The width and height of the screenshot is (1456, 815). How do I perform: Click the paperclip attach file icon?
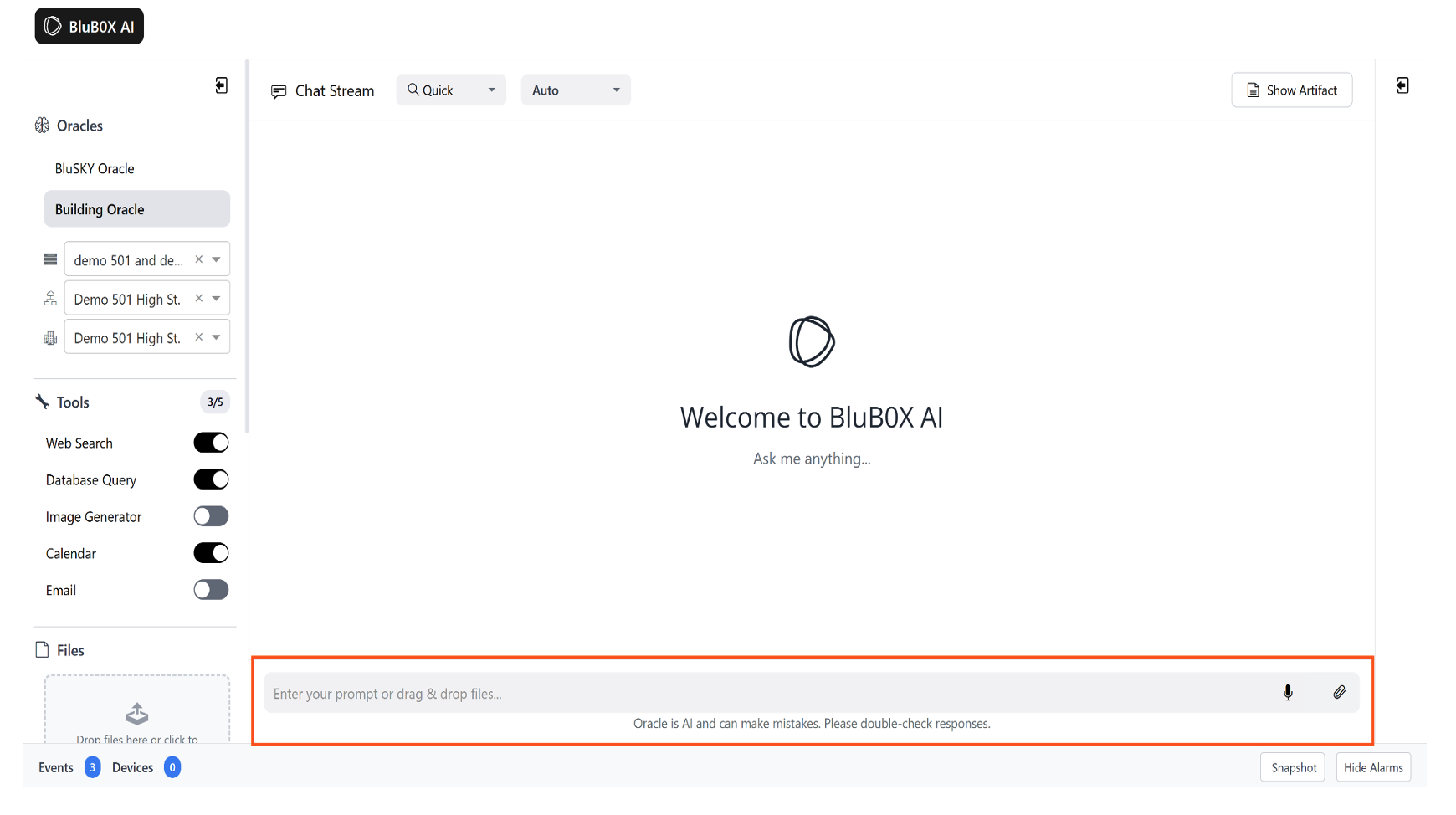[x=1339, y=693]
